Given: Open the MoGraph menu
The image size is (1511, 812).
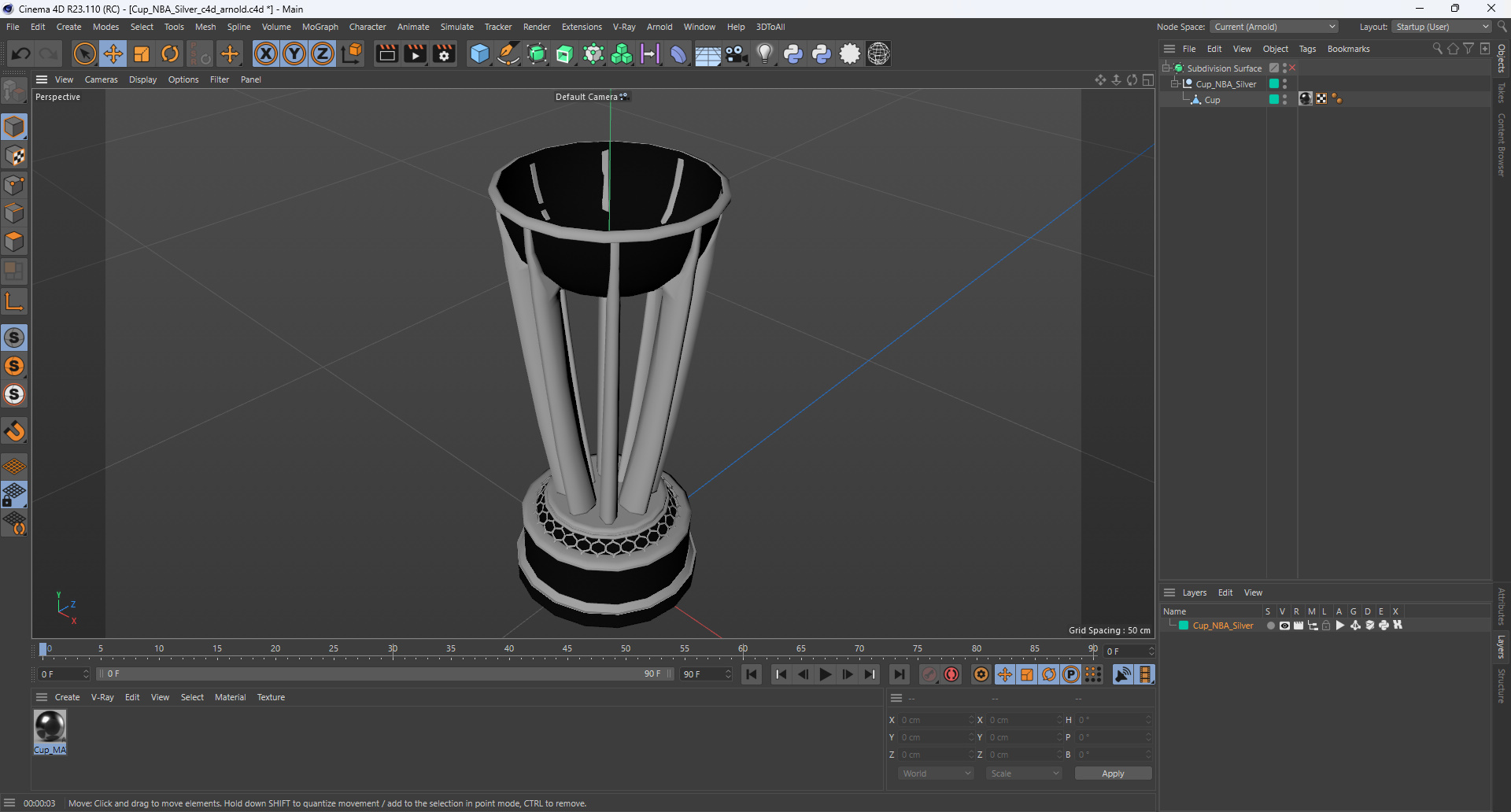Looking at the screenshot, I should (320, 27).
